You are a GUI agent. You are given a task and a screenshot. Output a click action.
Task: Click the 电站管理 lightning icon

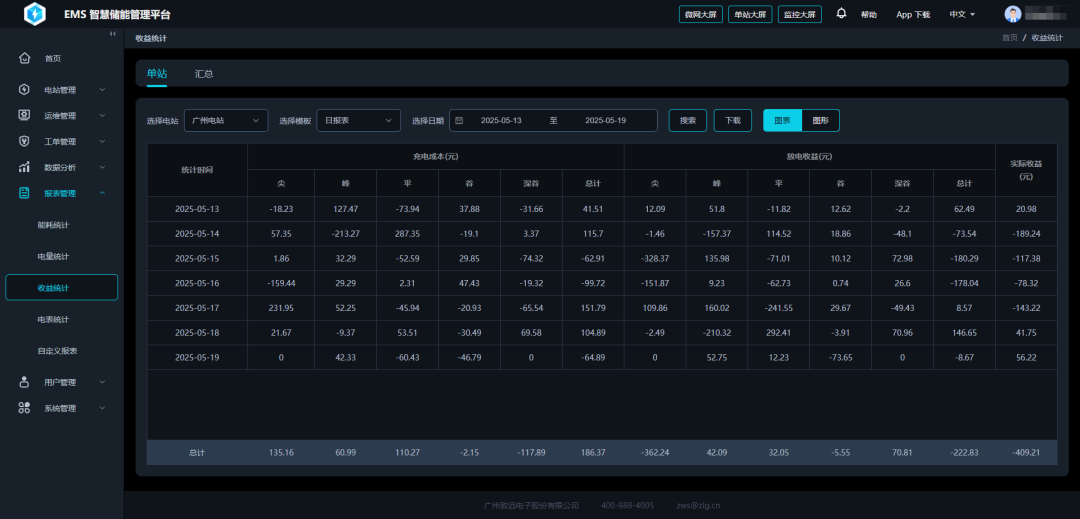coord(25,89)
